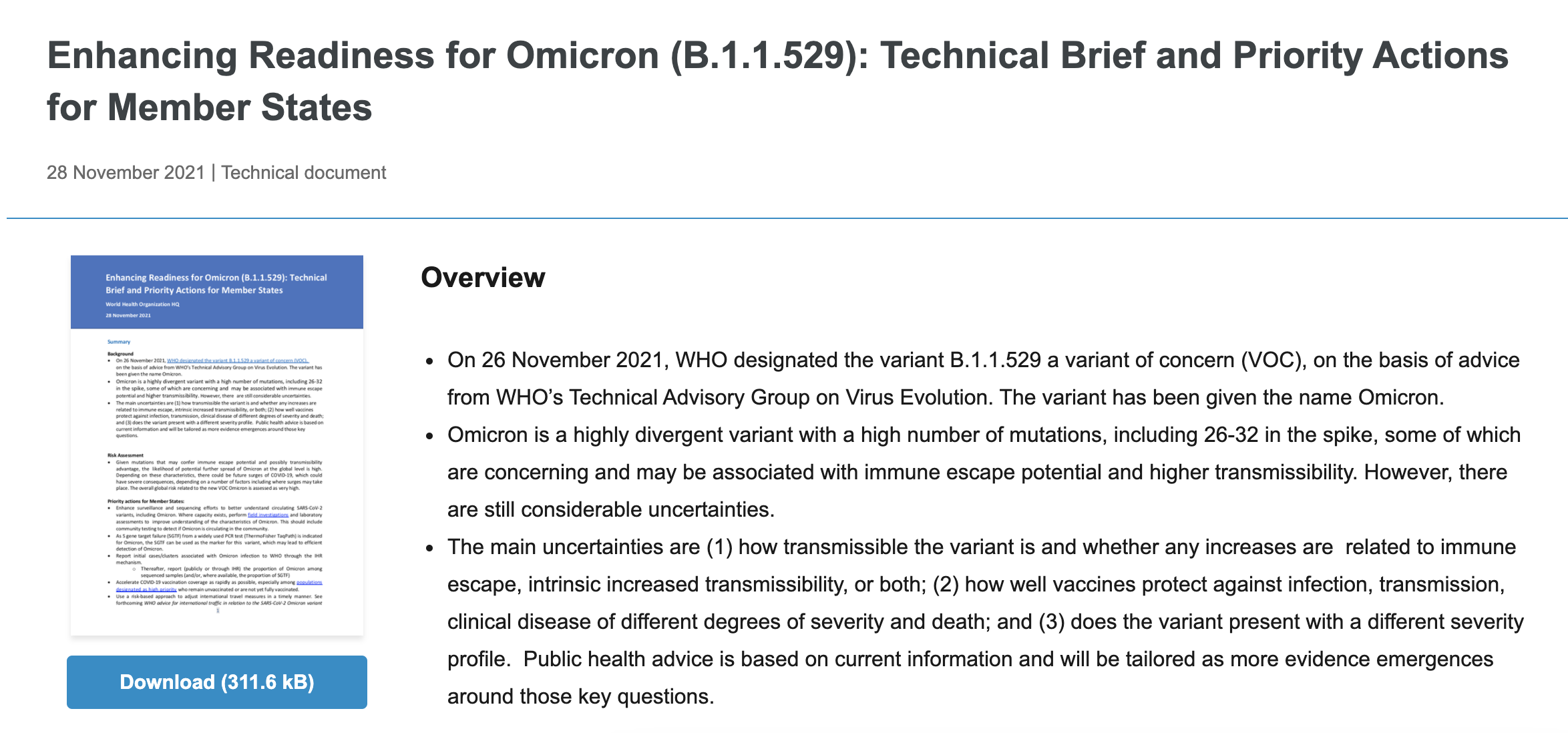Click the page number at the preview bottom
1568x733 pixels.
tap(218, 611)
